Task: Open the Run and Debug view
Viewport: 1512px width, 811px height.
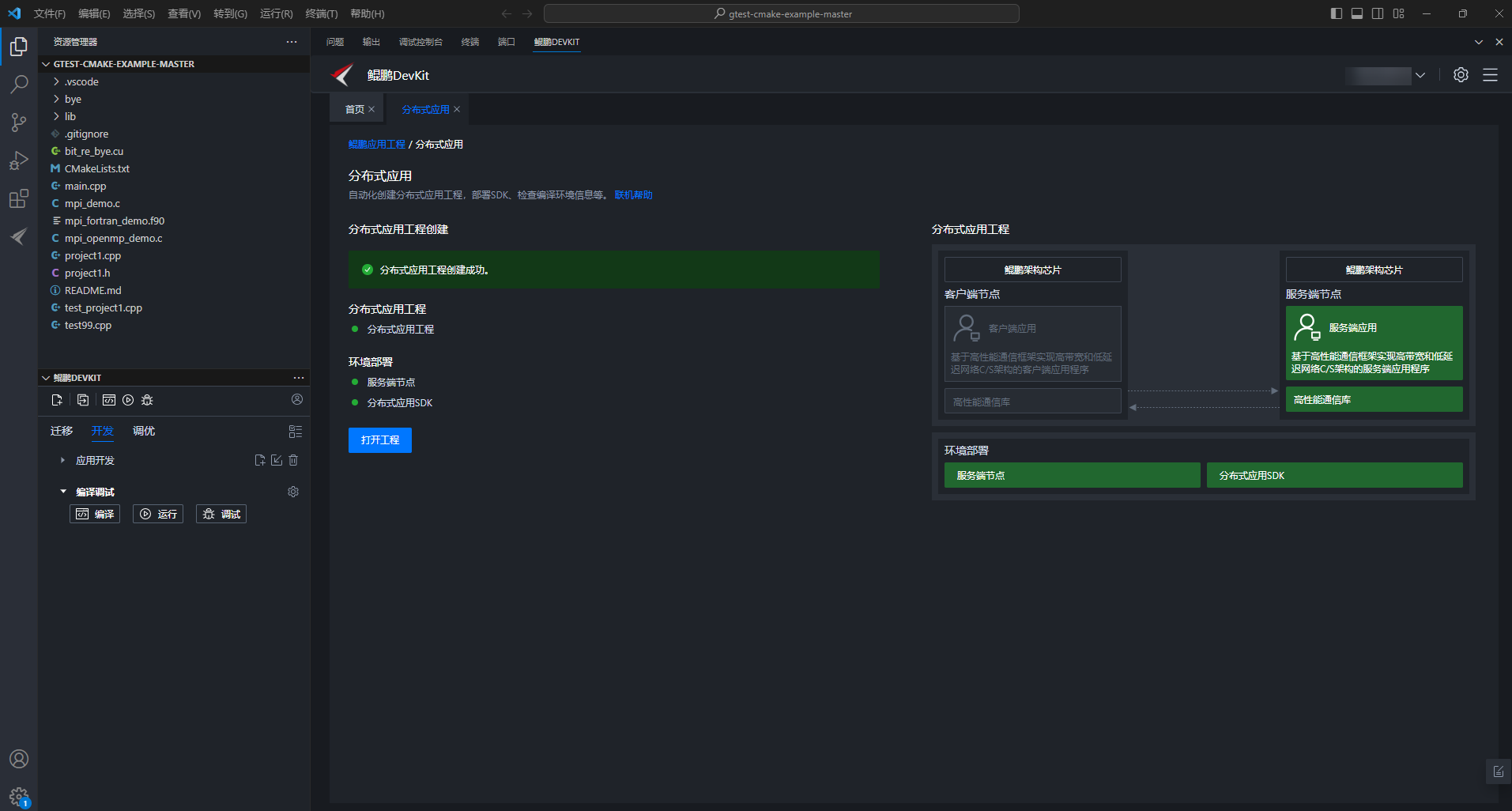Action: tap(19, 160)
